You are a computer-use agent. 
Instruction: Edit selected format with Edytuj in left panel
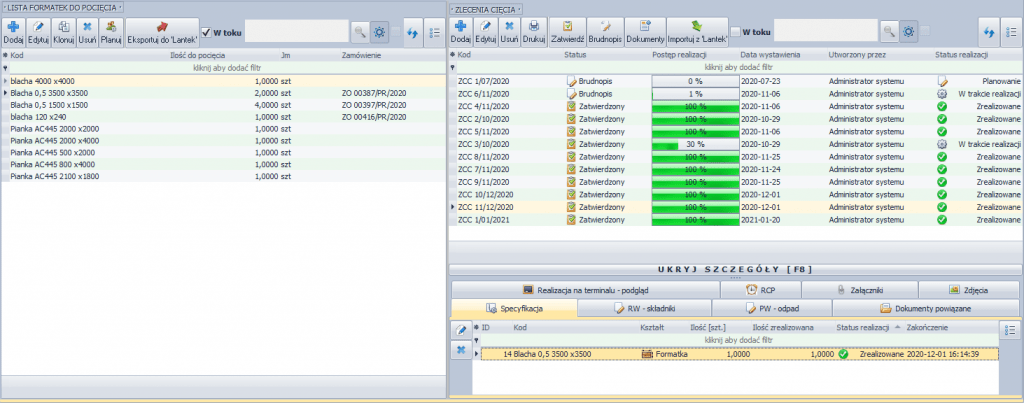39,31
